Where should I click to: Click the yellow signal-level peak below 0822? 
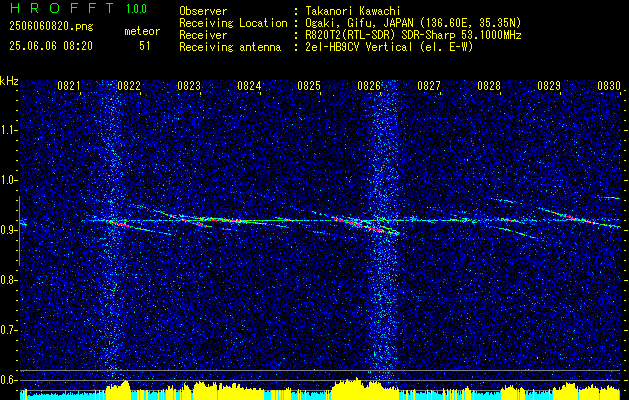(119, 390)
